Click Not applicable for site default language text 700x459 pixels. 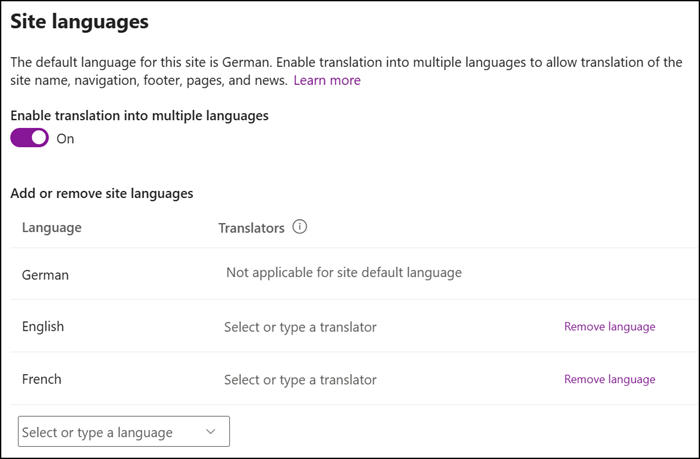[344, 273]
